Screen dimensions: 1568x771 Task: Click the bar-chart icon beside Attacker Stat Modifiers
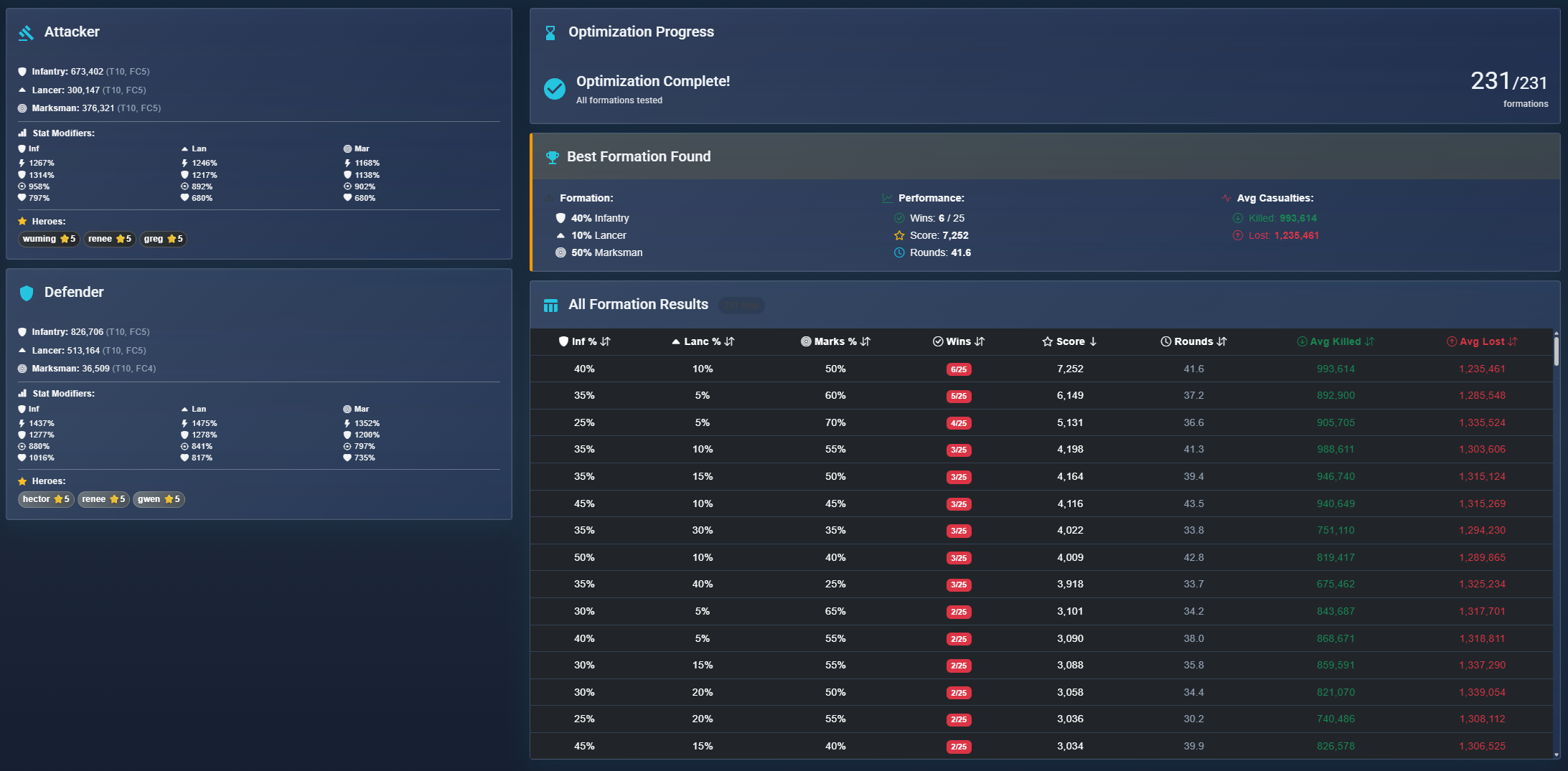point(22,132)
